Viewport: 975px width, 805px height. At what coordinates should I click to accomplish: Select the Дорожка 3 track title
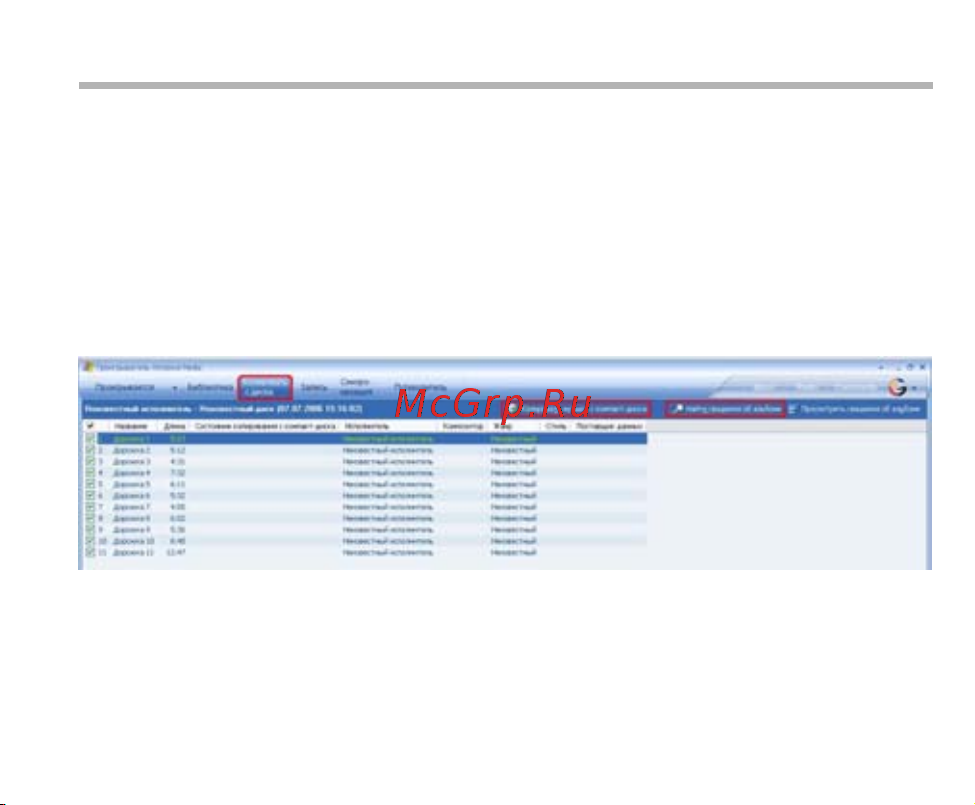point(131,461)
